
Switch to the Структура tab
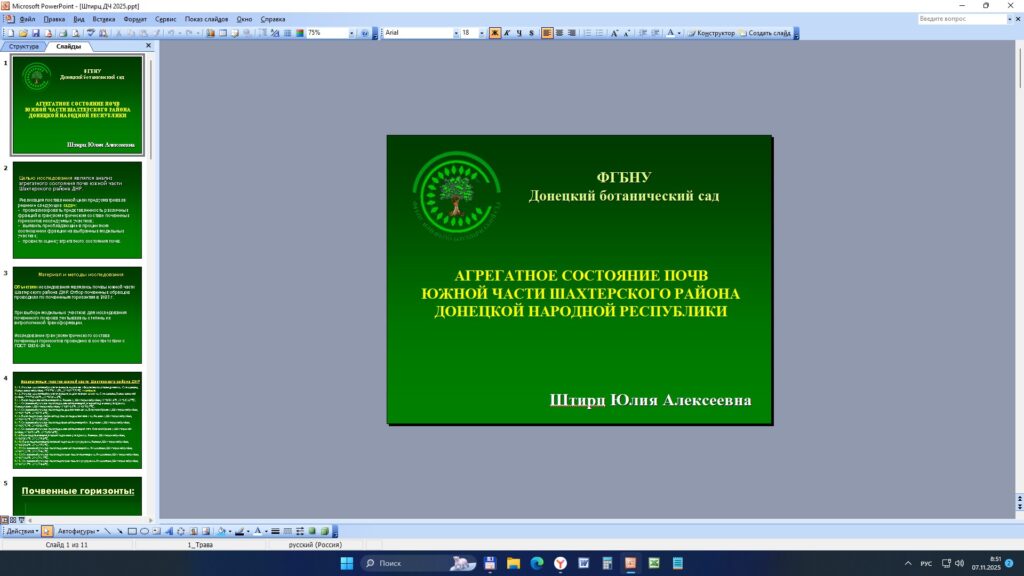[x=23, y=46]
